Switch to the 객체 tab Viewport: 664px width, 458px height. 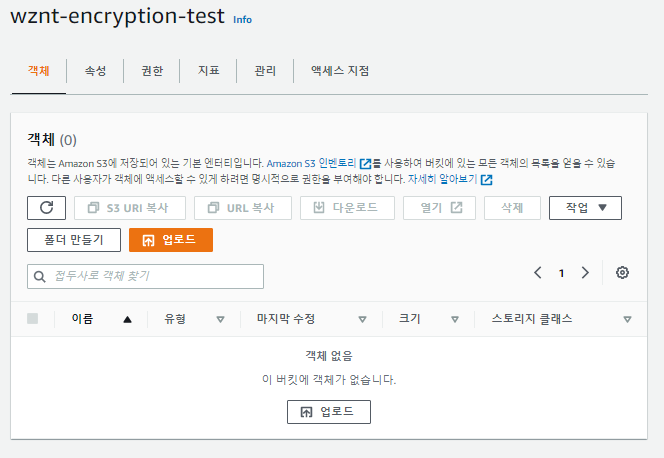click(39, 71)
